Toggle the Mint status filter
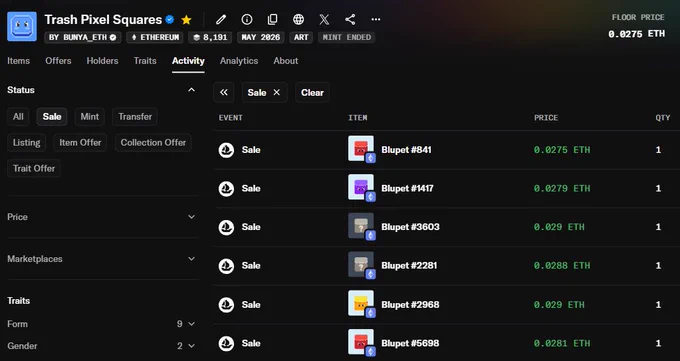Screen dimensions: 680x361 [x=90, y=117]
